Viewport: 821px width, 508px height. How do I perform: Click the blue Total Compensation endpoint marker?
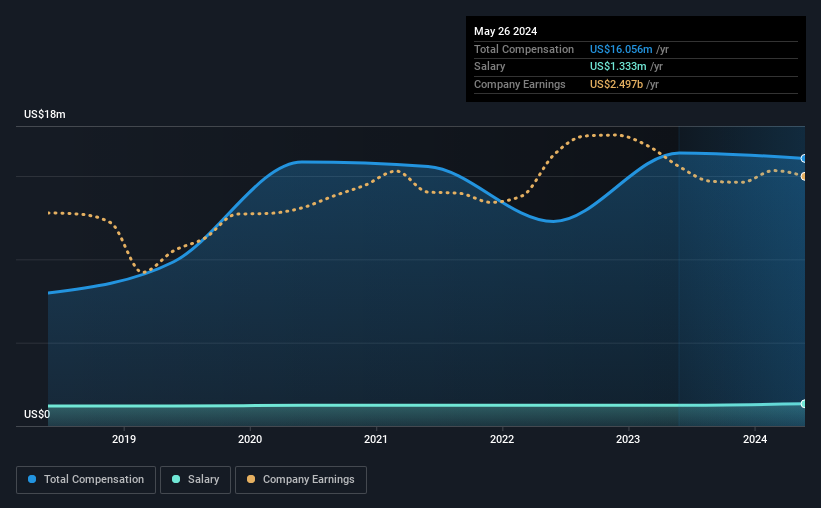[803, 158]
